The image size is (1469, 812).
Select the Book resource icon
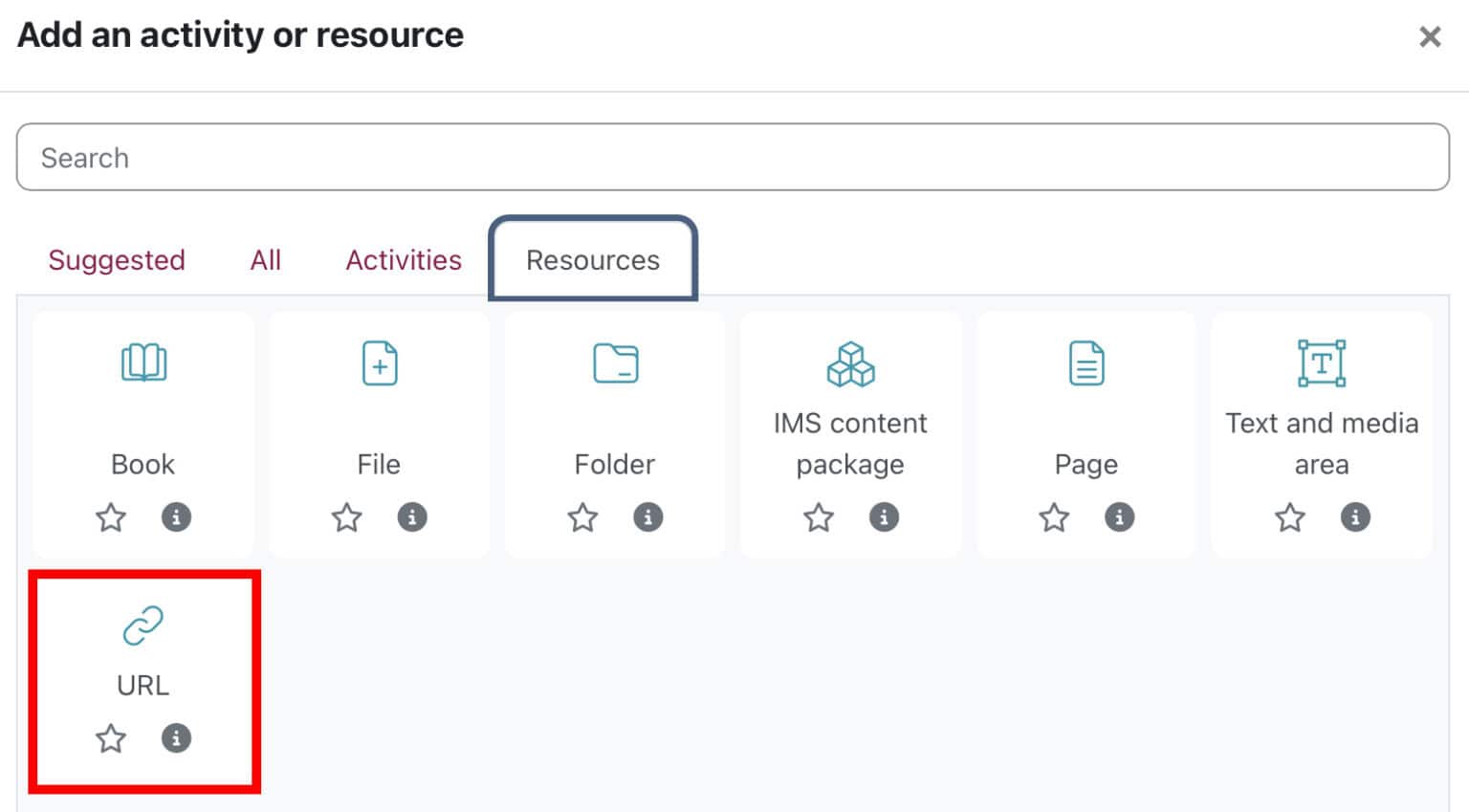(143, 363)
